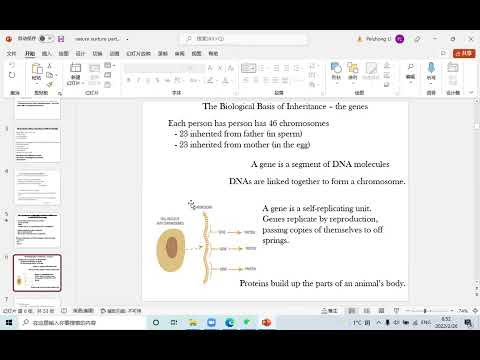The image size is (480, 360).
Task: Click the Windows Start button
Action: pos(9,322)
